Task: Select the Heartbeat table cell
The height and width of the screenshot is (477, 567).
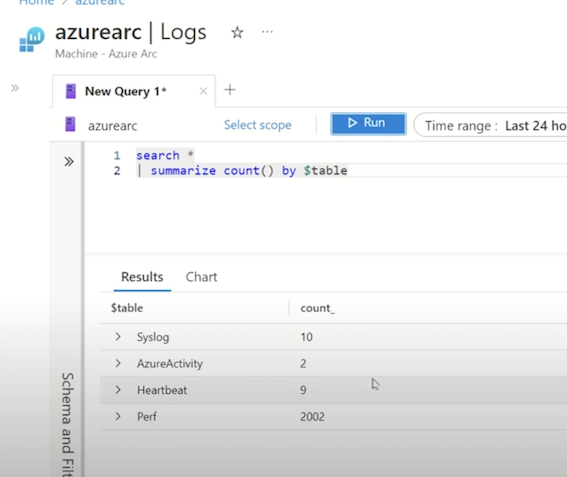Action: pyautogui.click(x=162, y=390)
